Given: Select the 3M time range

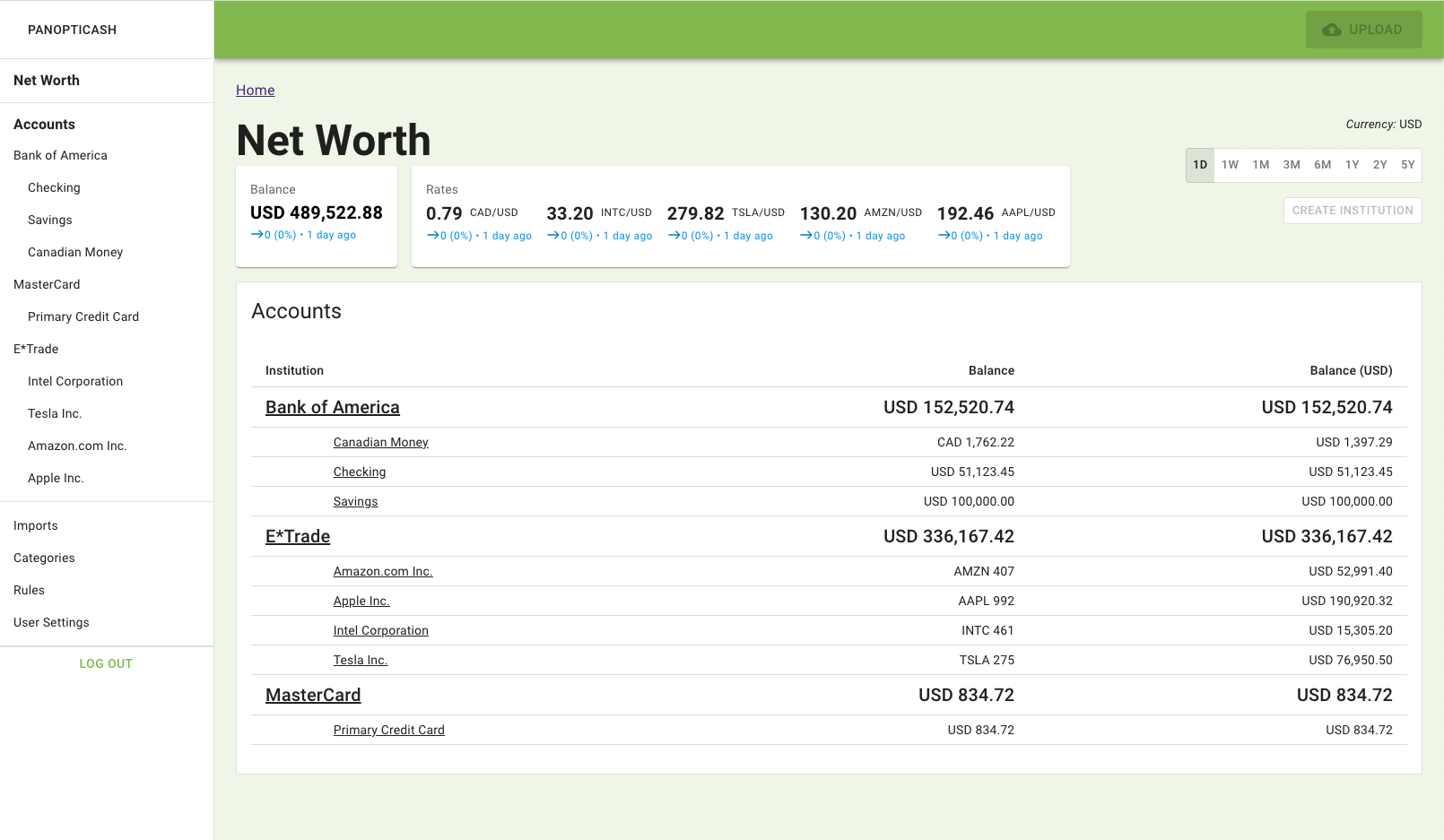Looking at the screenshot, I should (1292, 165).
